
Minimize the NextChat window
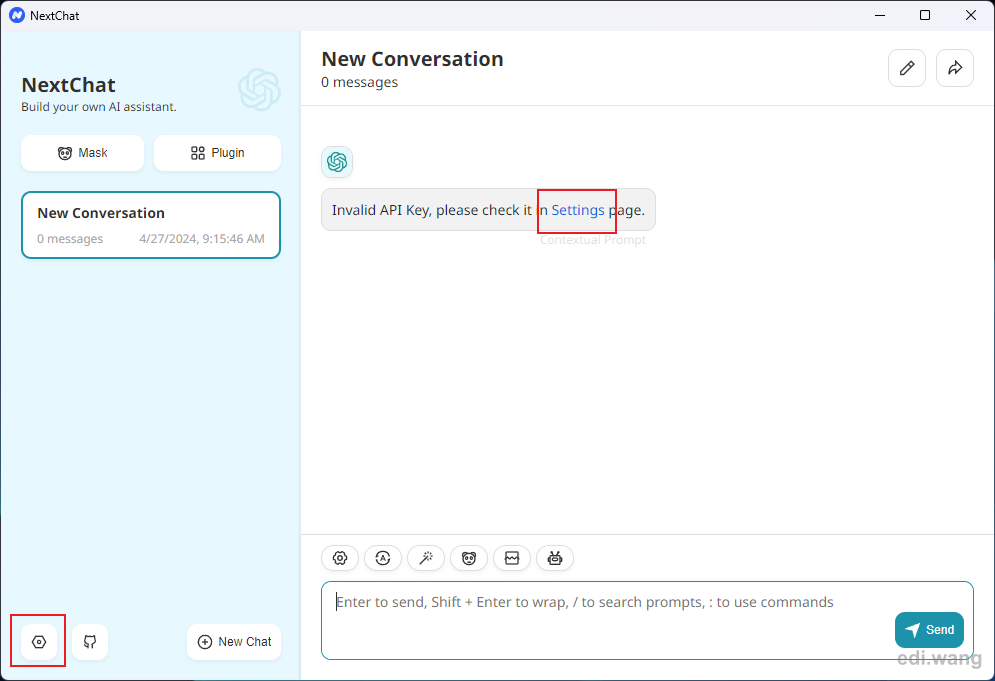(x=880, y=15)
